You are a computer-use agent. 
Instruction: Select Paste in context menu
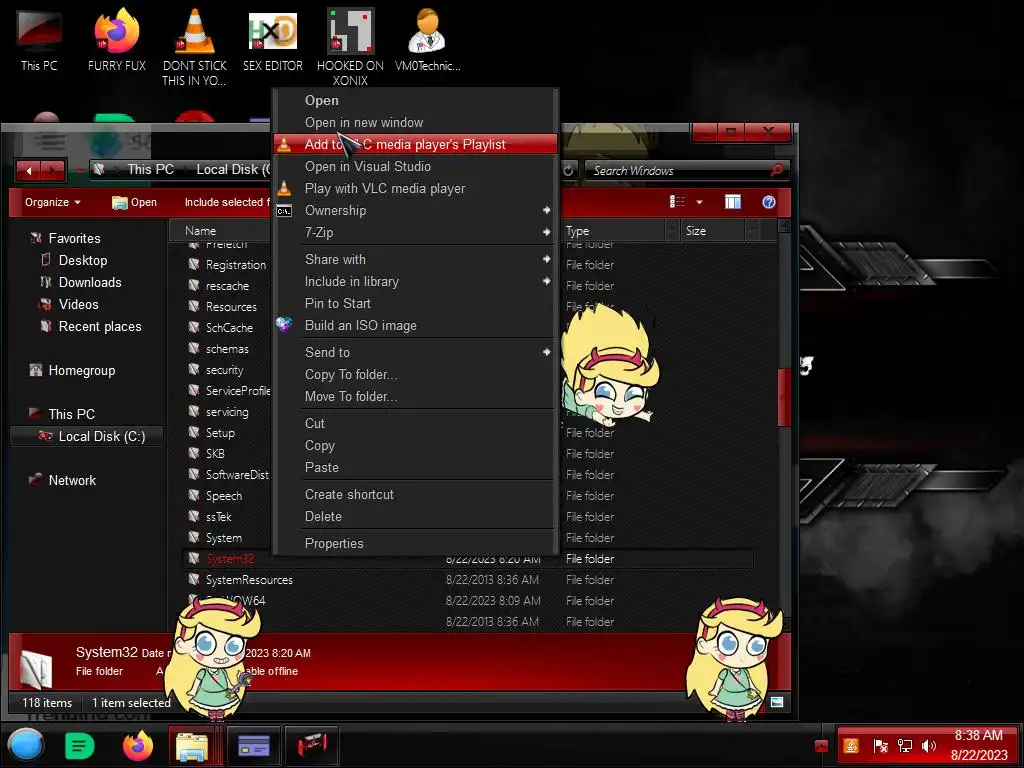(415, 468)
